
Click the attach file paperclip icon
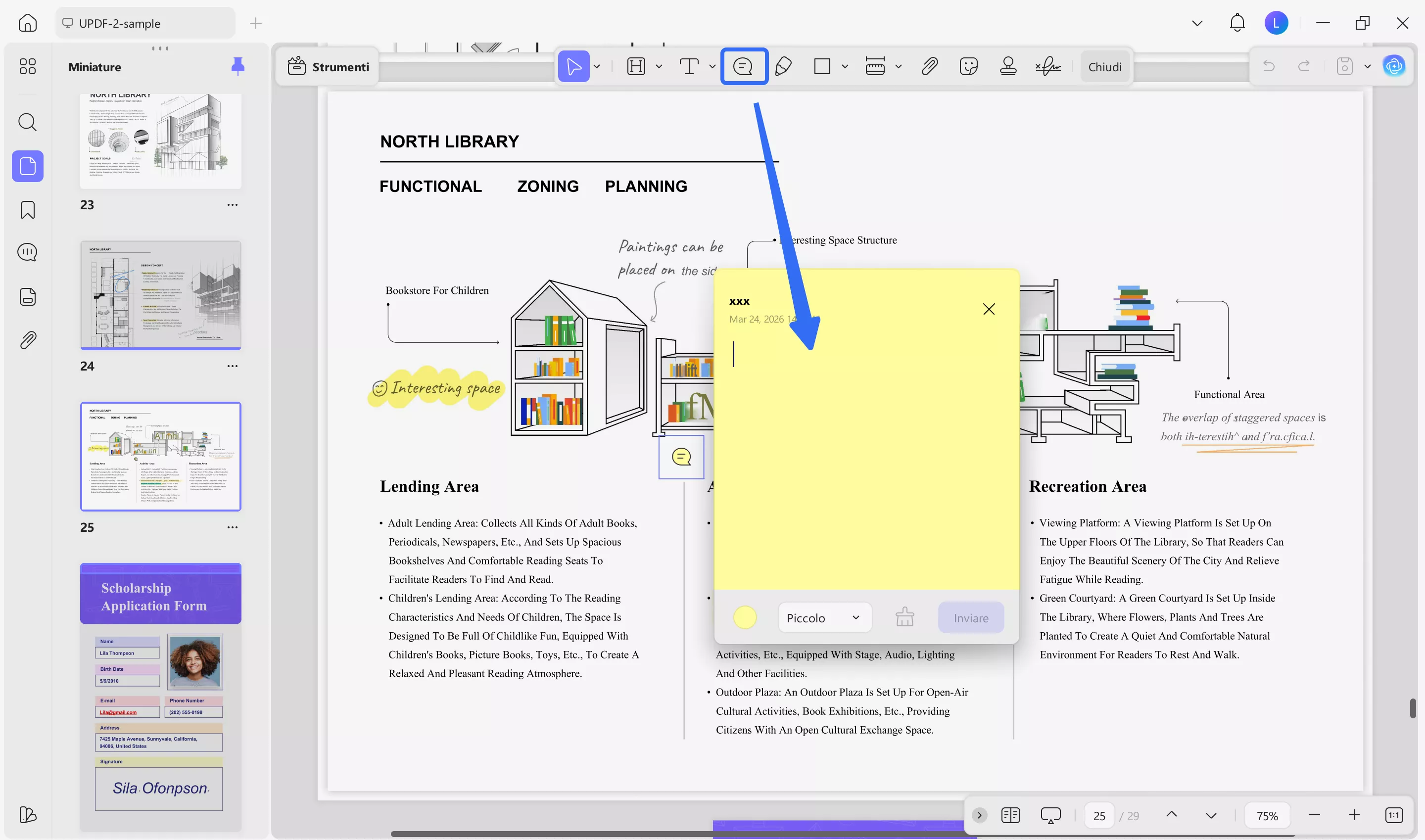(929, 67)
